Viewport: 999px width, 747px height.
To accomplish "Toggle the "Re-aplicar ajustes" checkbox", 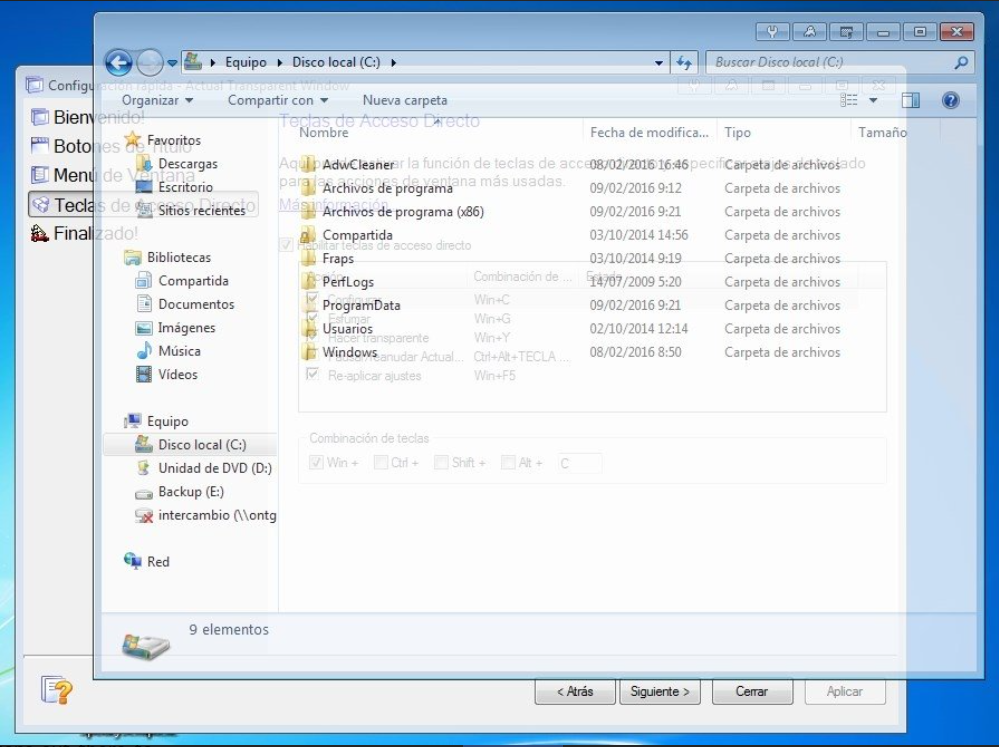I will pos(312,374).
